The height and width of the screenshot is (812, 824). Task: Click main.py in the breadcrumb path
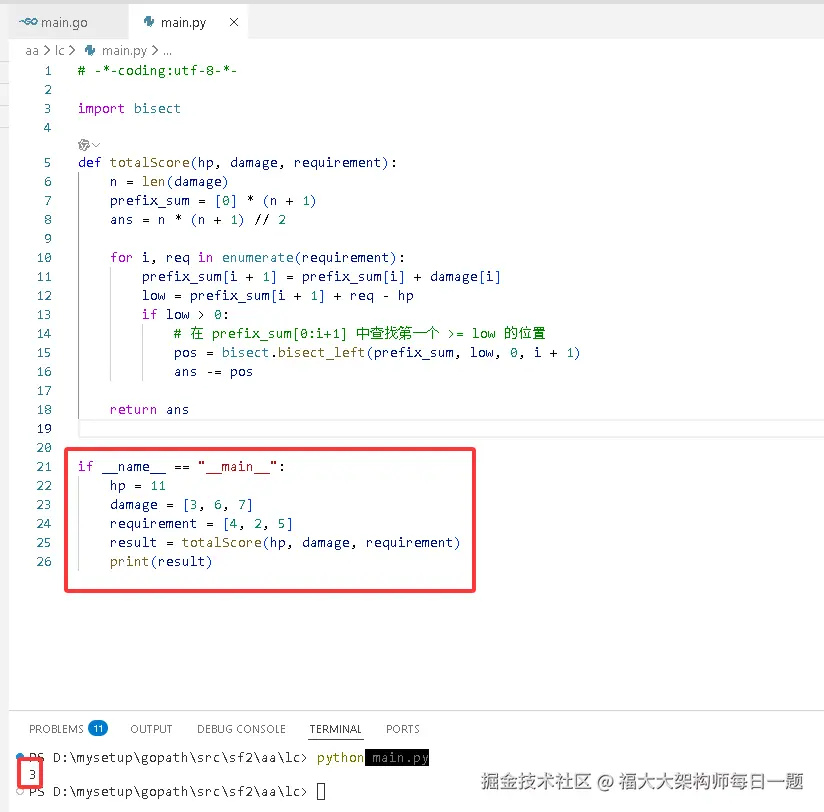tap(124, 50)
